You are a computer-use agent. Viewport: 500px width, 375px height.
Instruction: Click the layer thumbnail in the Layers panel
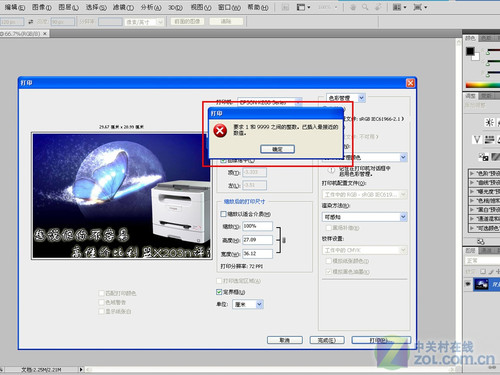(481, 284)
